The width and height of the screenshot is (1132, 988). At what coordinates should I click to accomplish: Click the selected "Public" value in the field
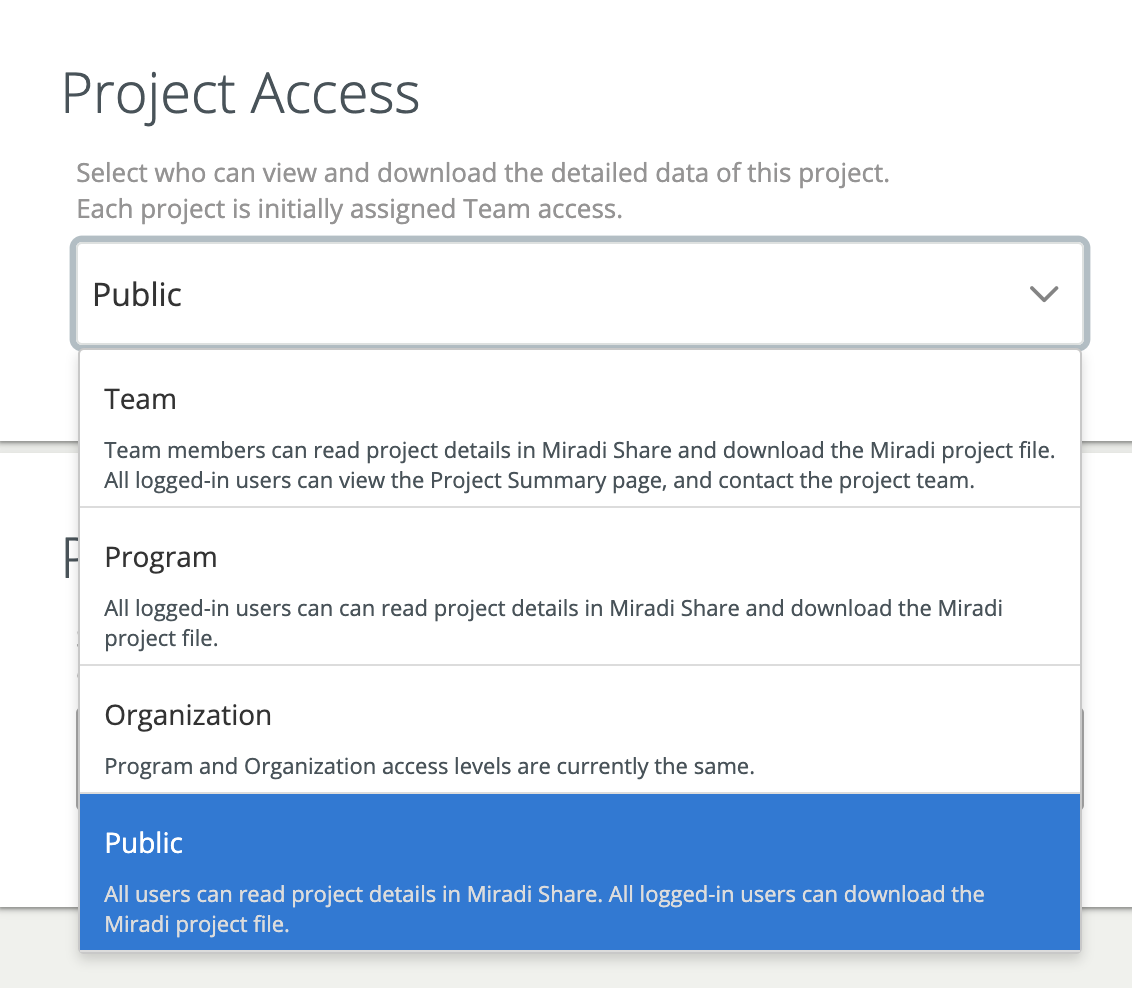[138, 295]
